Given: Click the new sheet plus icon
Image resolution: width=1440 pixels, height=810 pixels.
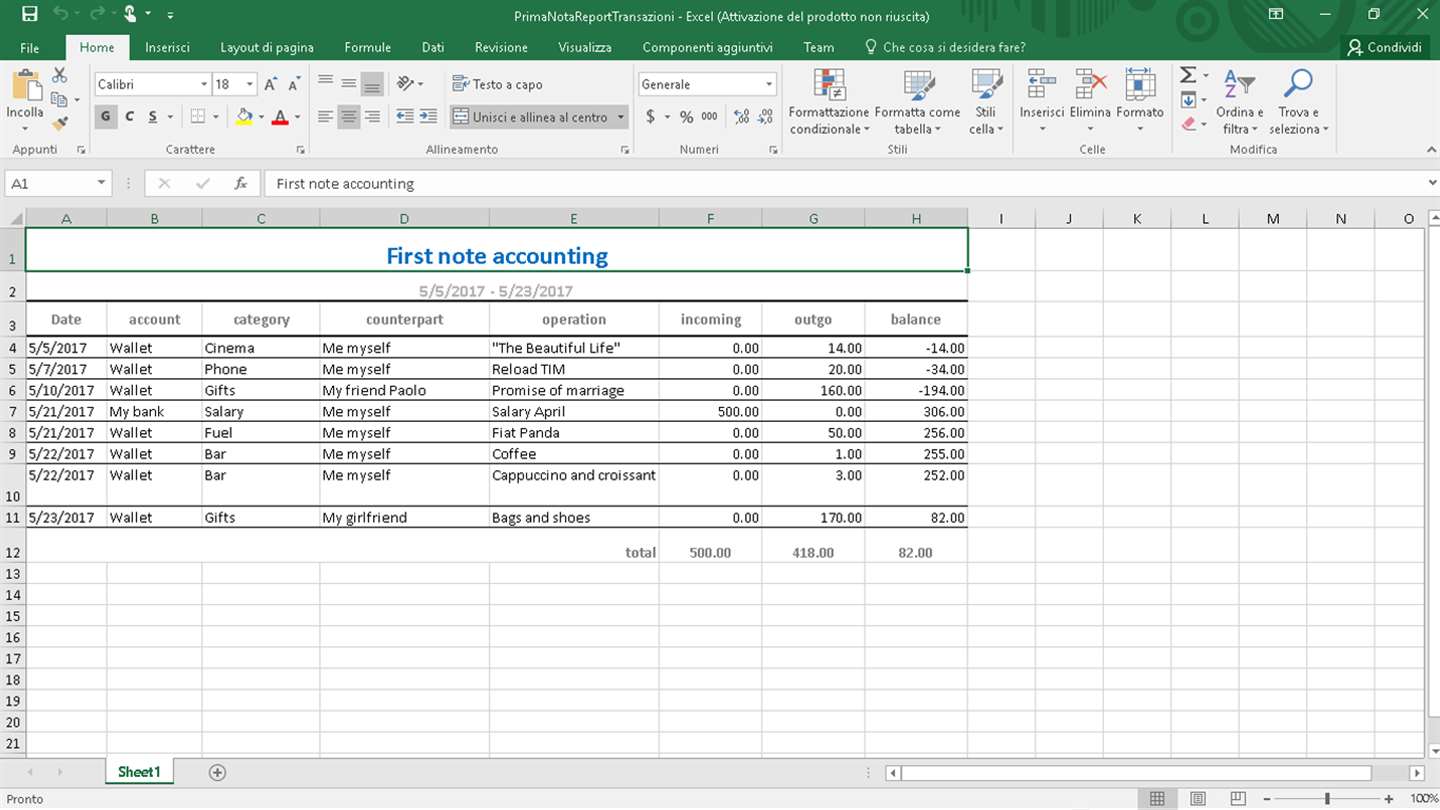Looking at the screenshot, I should [x=217, y=772].
